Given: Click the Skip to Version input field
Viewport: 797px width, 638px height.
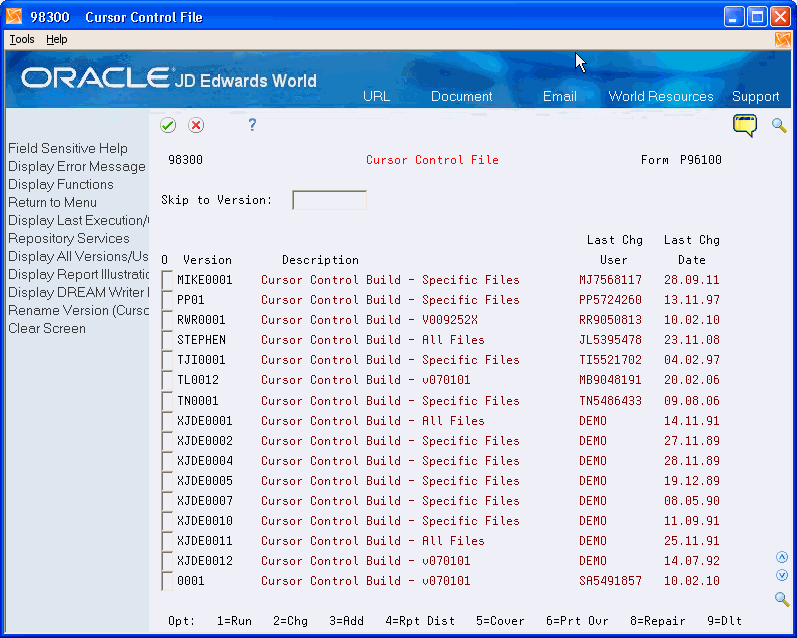Looking at the screenshot, I should tap(329, 200).
